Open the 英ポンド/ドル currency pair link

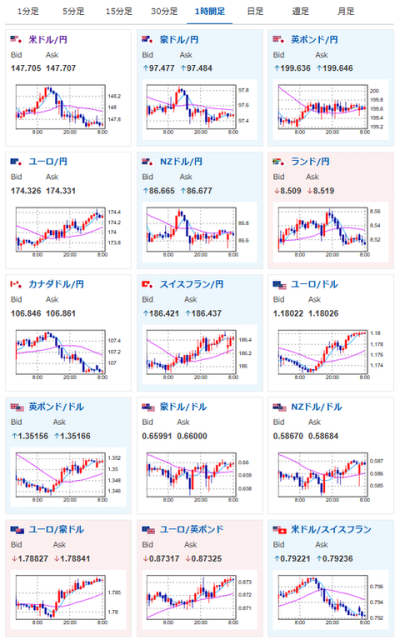56,407
